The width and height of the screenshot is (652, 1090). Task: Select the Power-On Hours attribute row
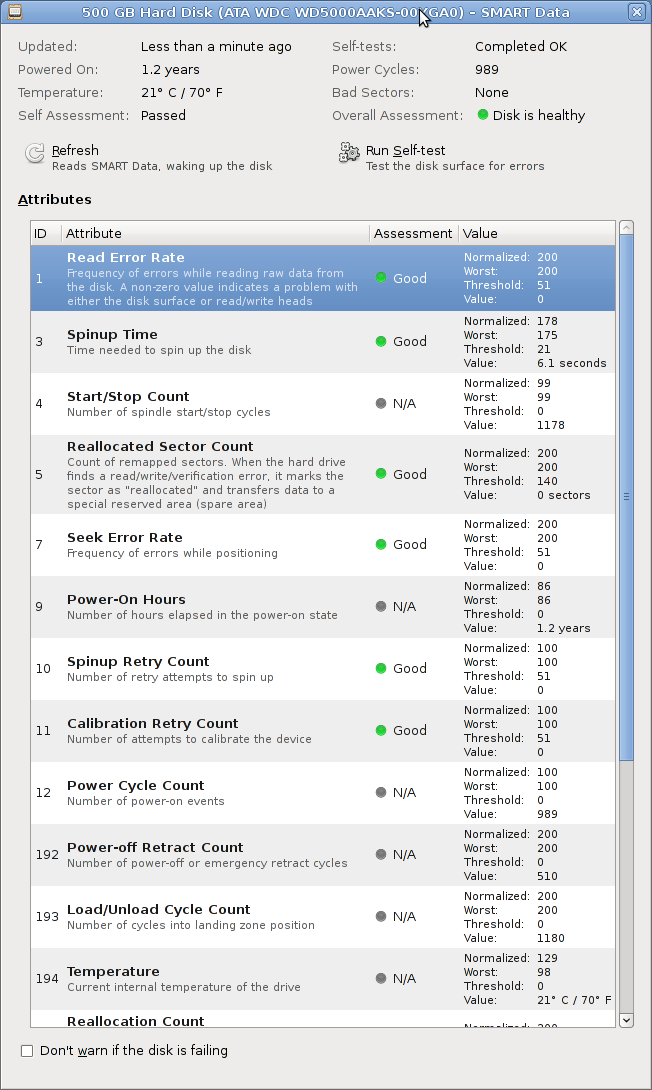point(323,607)
